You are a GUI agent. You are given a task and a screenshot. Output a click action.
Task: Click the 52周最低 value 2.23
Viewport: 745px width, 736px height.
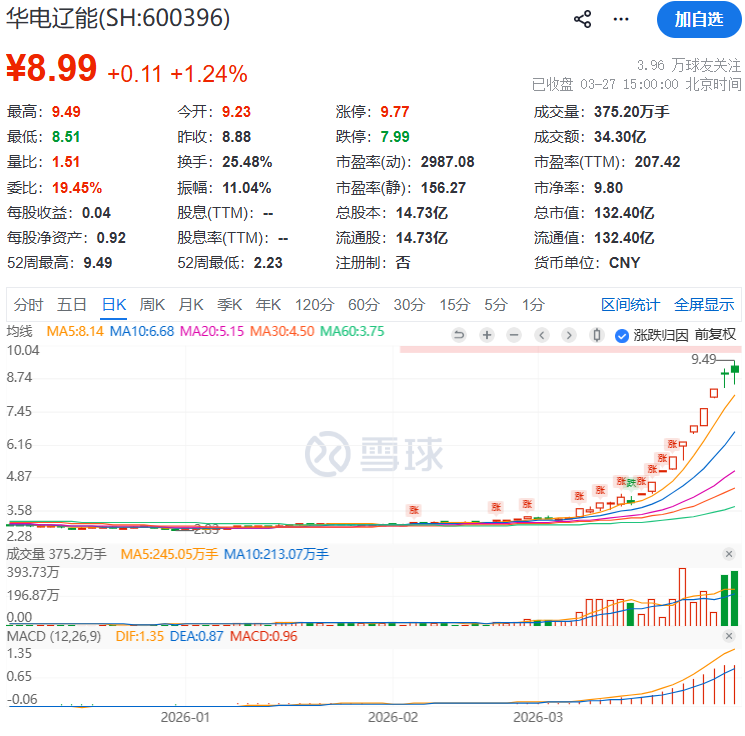[268, 263]
